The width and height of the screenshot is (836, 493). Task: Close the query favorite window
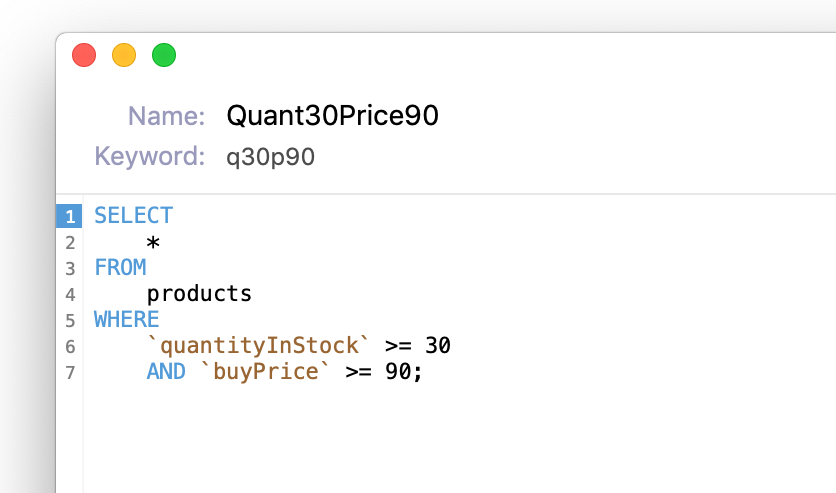coord(84,55)
